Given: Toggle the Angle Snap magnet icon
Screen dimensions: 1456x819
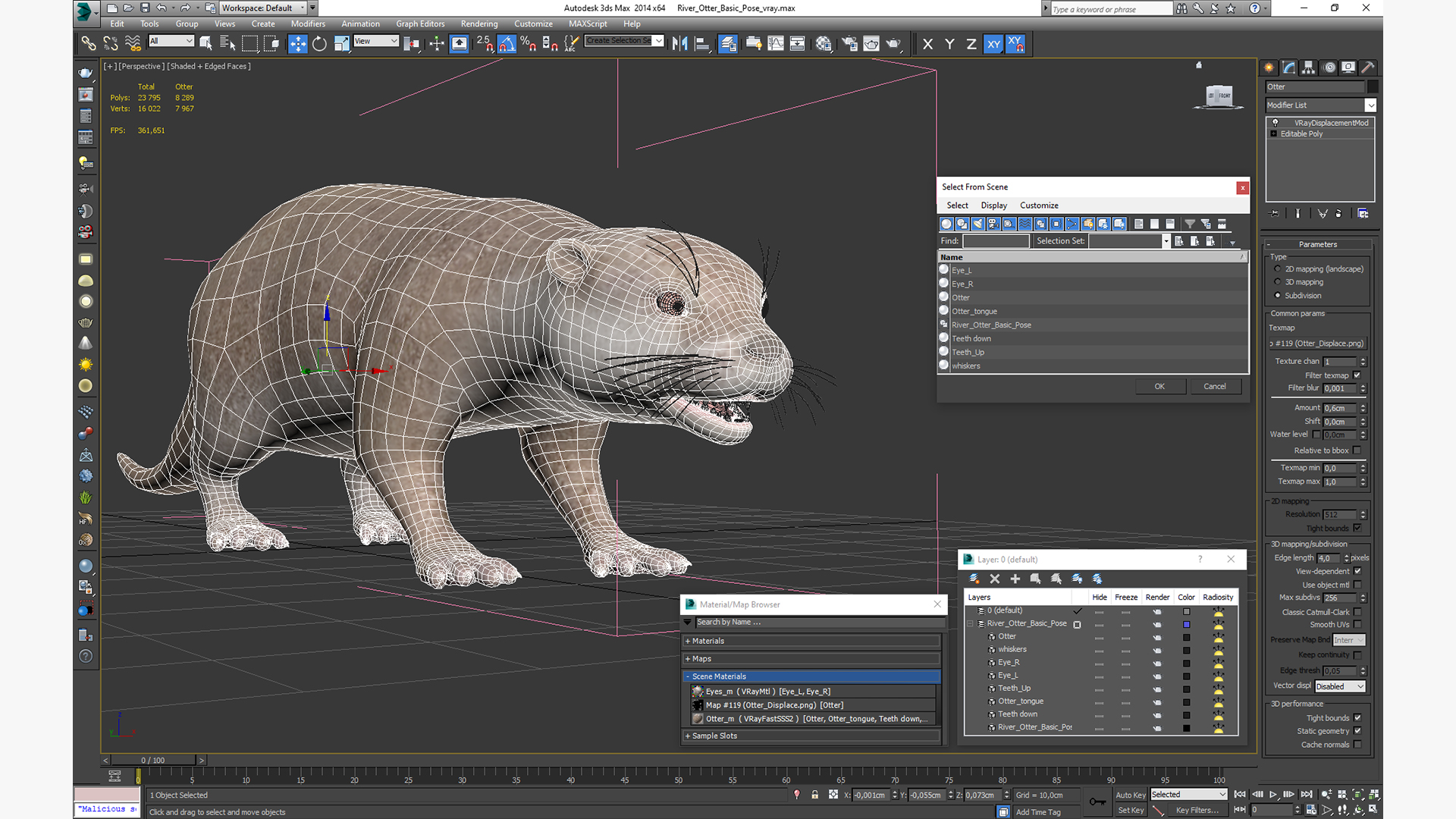Looking at the screenshot, I should click(507, 44).
